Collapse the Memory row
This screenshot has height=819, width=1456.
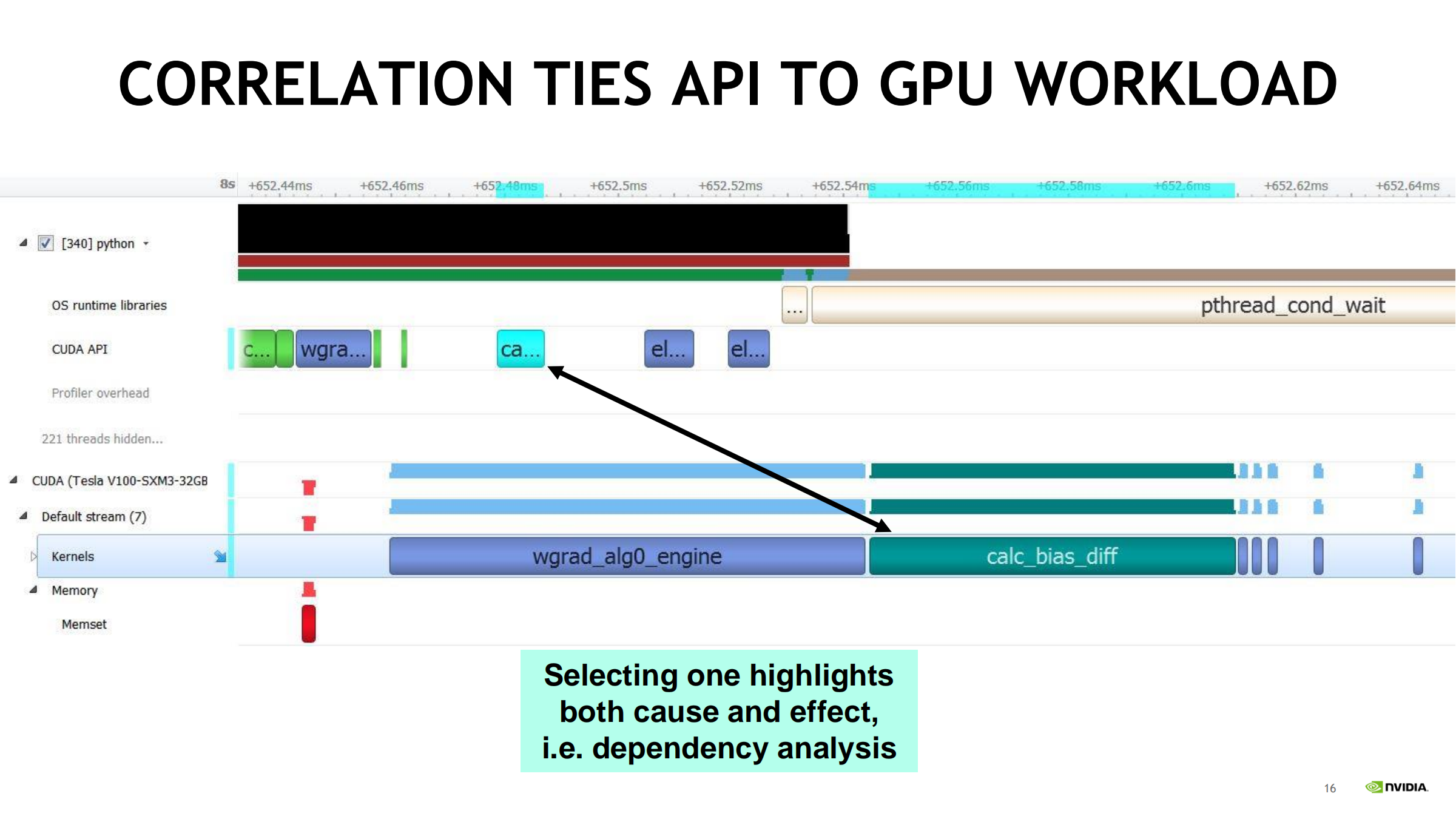[33, 590]
